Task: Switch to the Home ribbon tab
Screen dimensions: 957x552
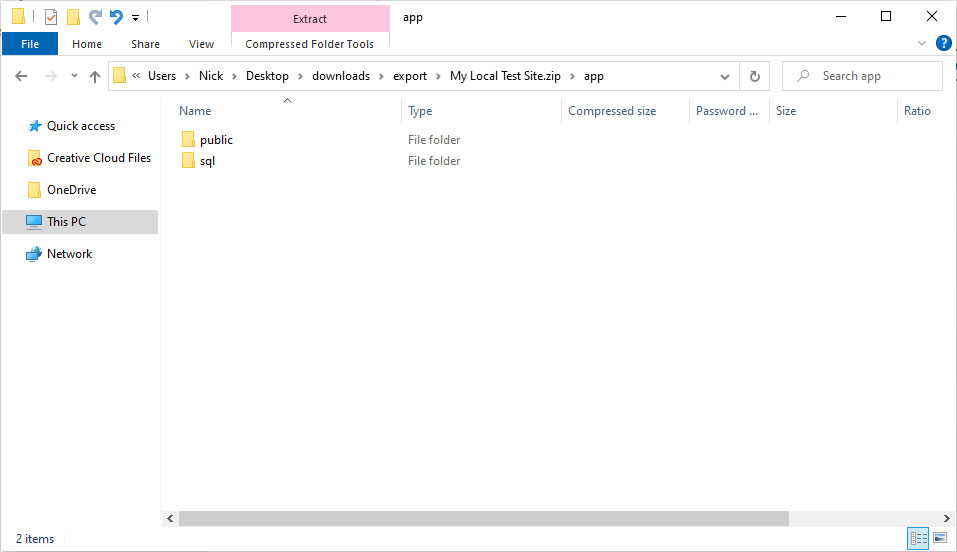Action: point(87,44)
